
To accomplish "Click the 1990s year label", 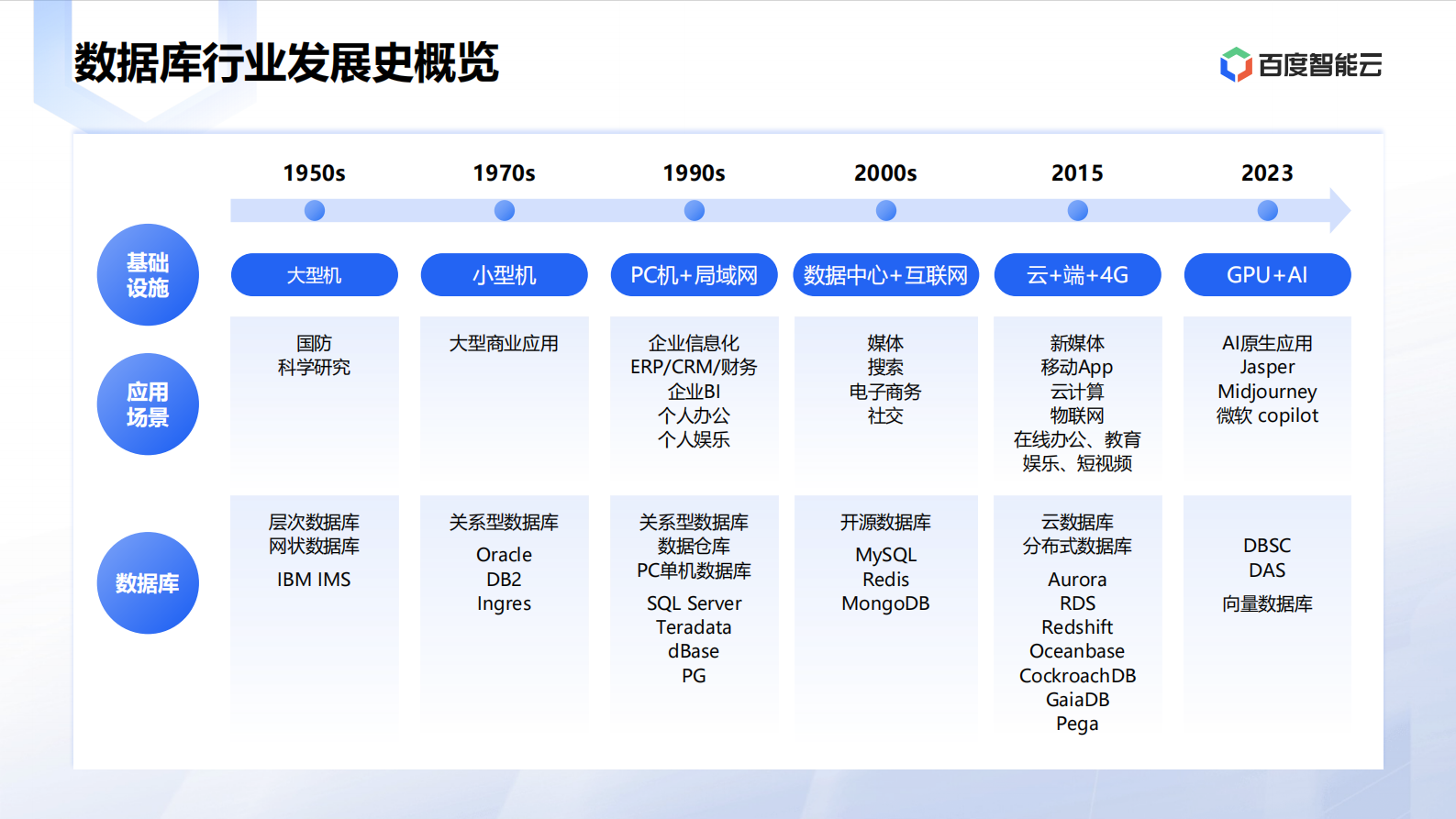I will click(695, 173).
